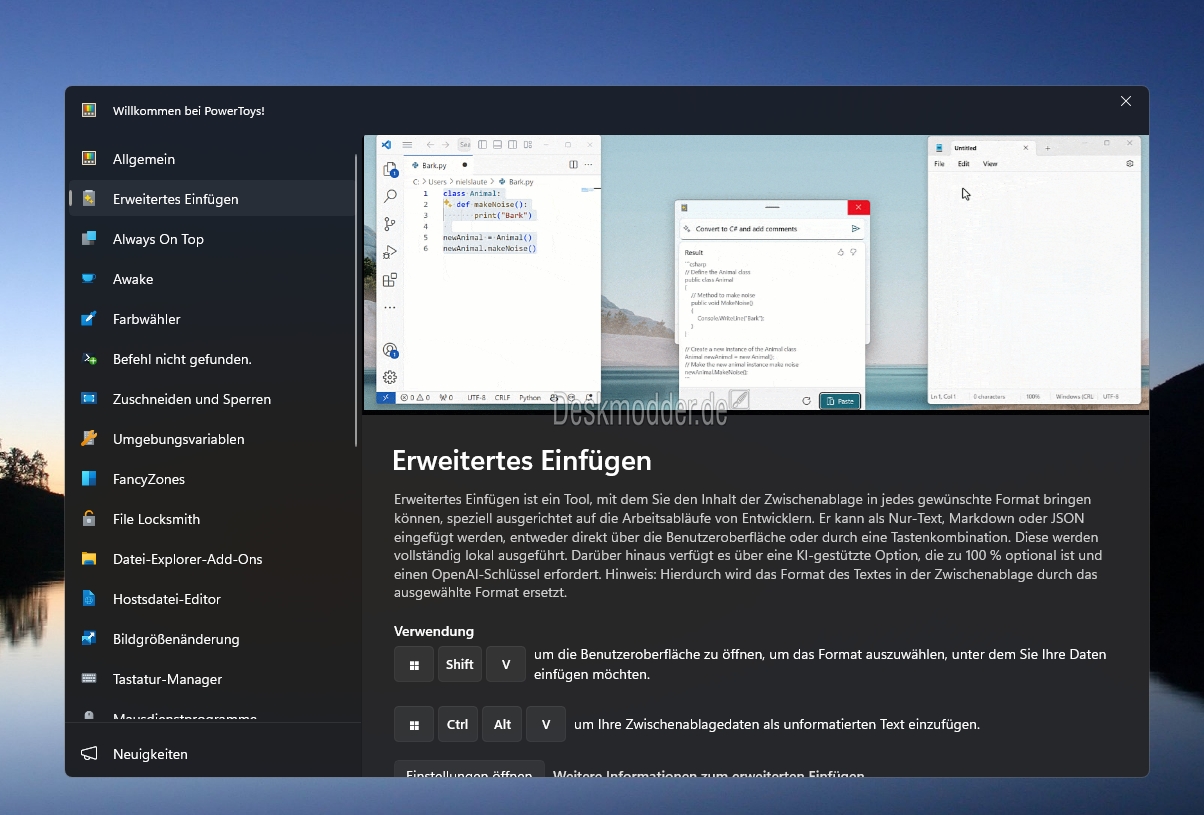This screenshot has height=815, width=1204.
Task: Select Erweitertes Einfügen in the sidebar
Action: 211,199
